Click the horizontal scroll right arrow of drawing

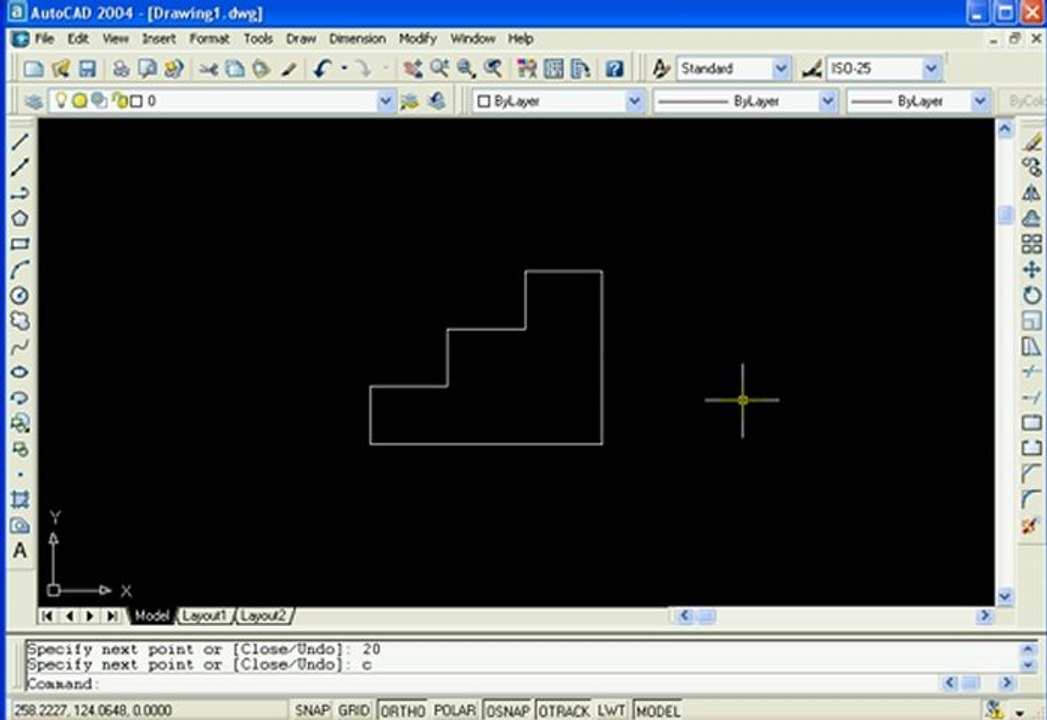[984, 615]
